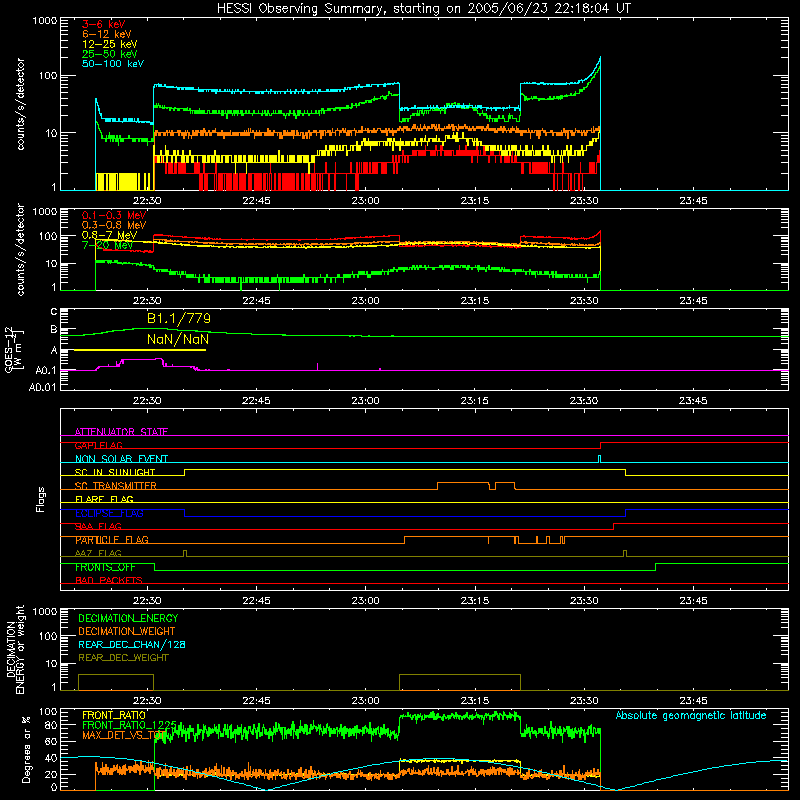This screenshot has height=800, width=800.
Task: Pick the ATTENUATOR_STATE flag label
Action: 121,432
